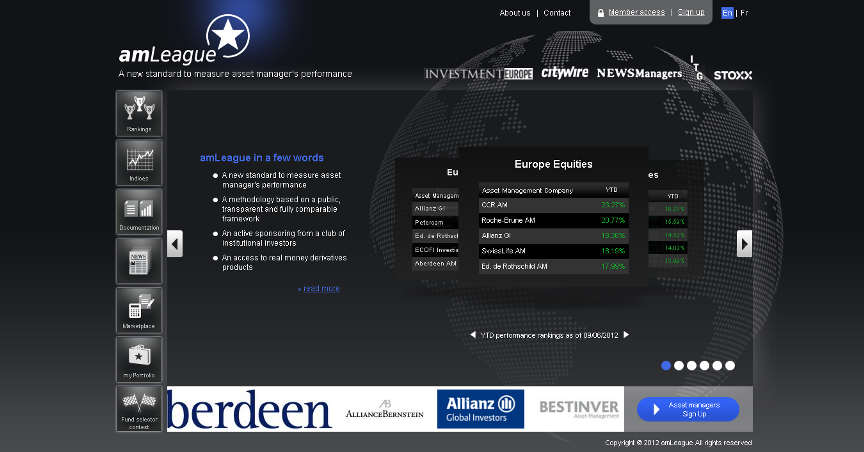Click the Sign up link

pyautogui.click(x=691, y=12)
